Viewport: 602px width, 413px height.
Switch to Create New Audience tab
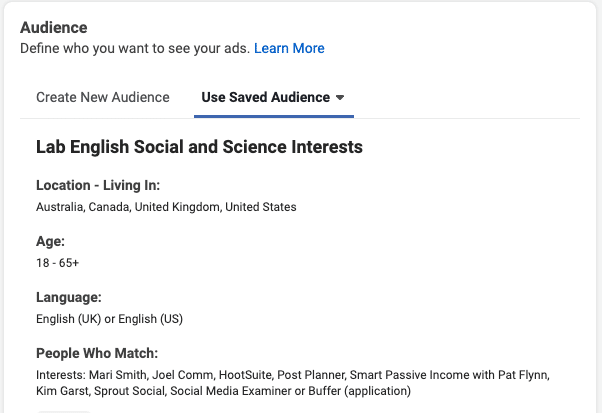pyautogui.click(x=103, y=97)
